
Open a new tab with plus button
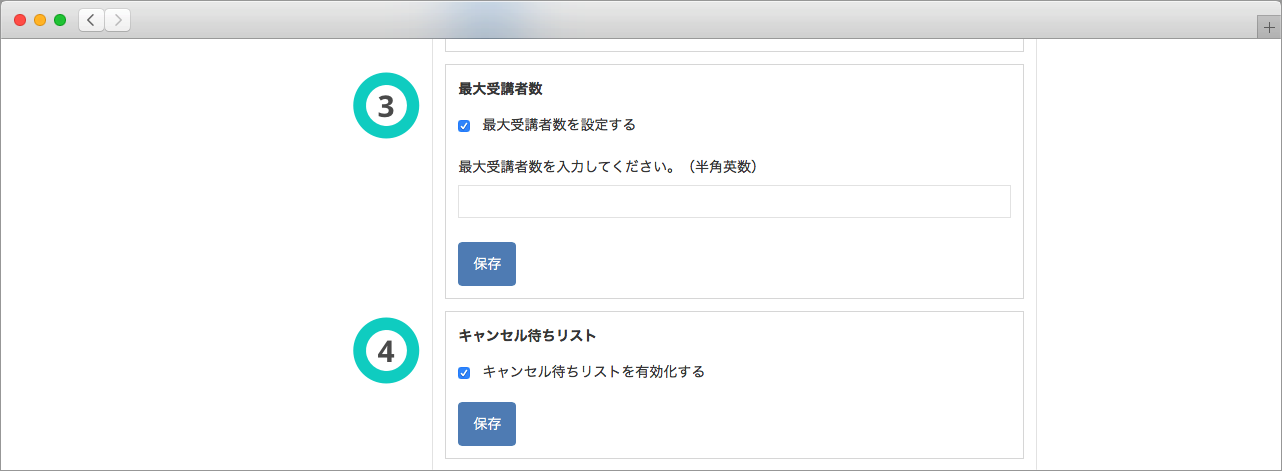click(x=1269, y=28)
